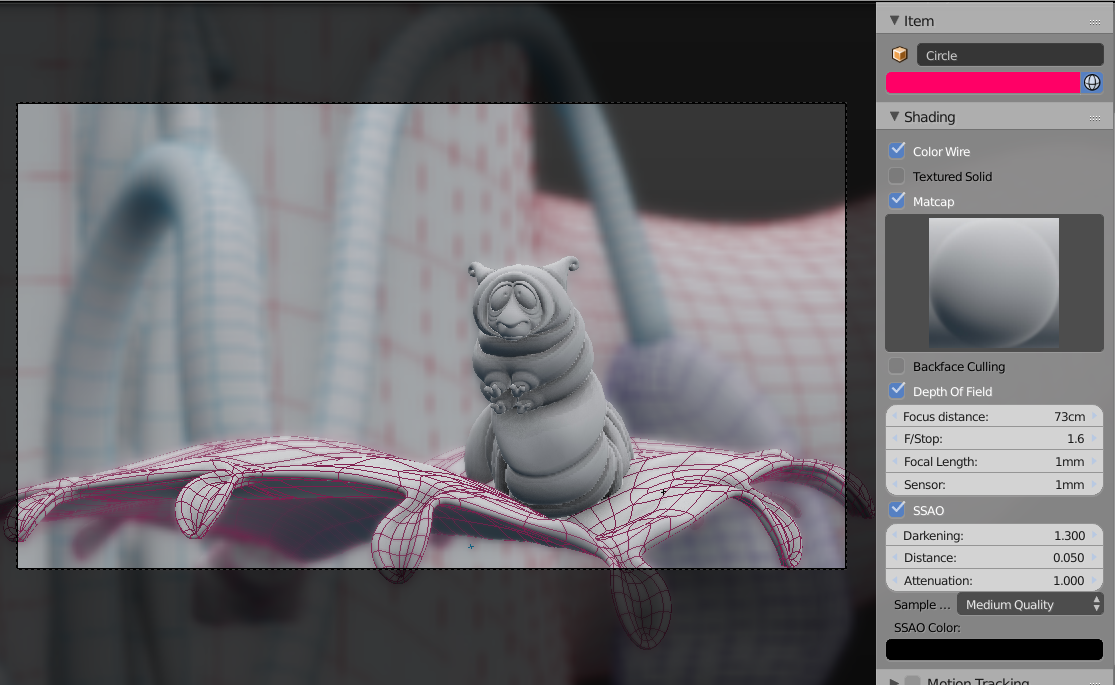Click the orange object cube icon
Viewport: 1115px width, 685px height.
(900, 55)
